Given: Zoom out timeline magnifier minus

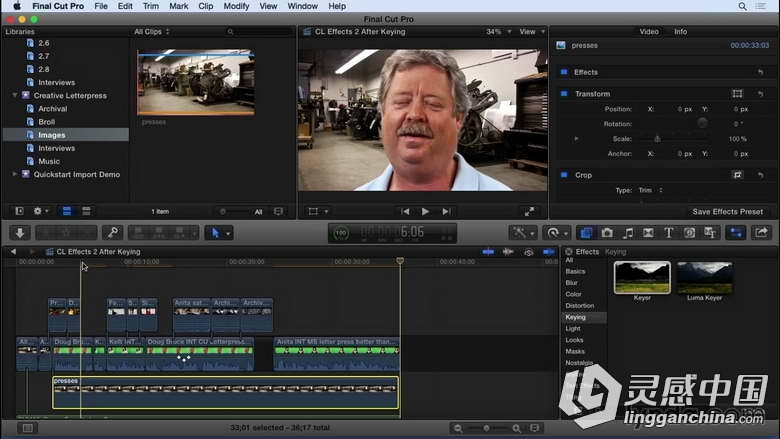Looking at the screenshot, I should click(x=458, y=428).
